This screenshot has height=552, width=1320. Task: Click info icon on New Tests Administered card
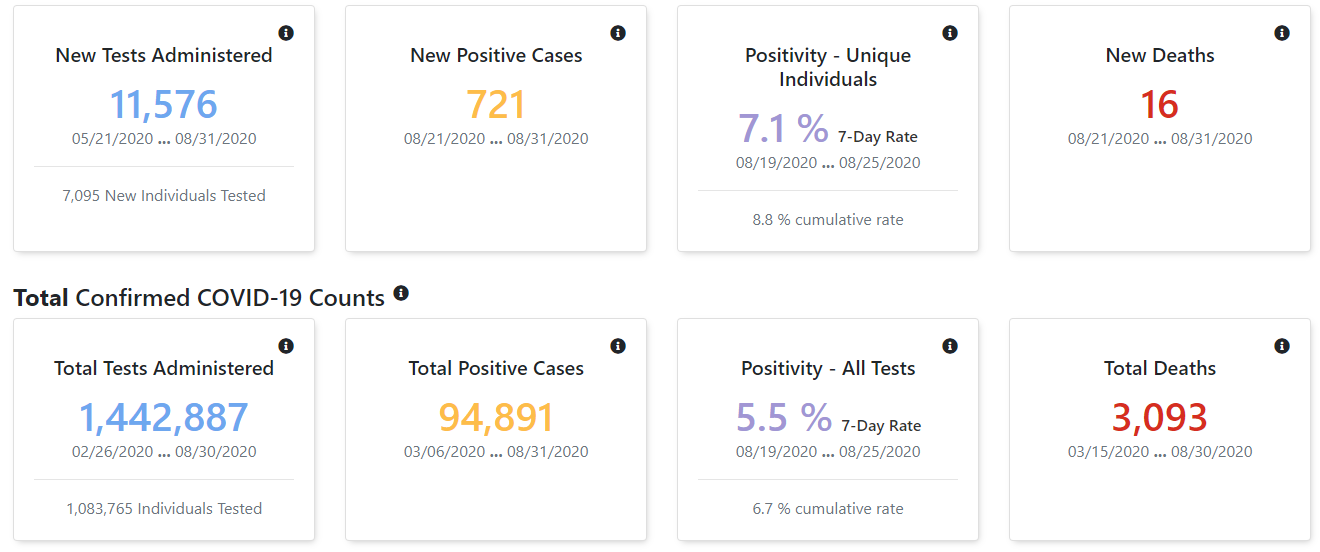[286, 33]
